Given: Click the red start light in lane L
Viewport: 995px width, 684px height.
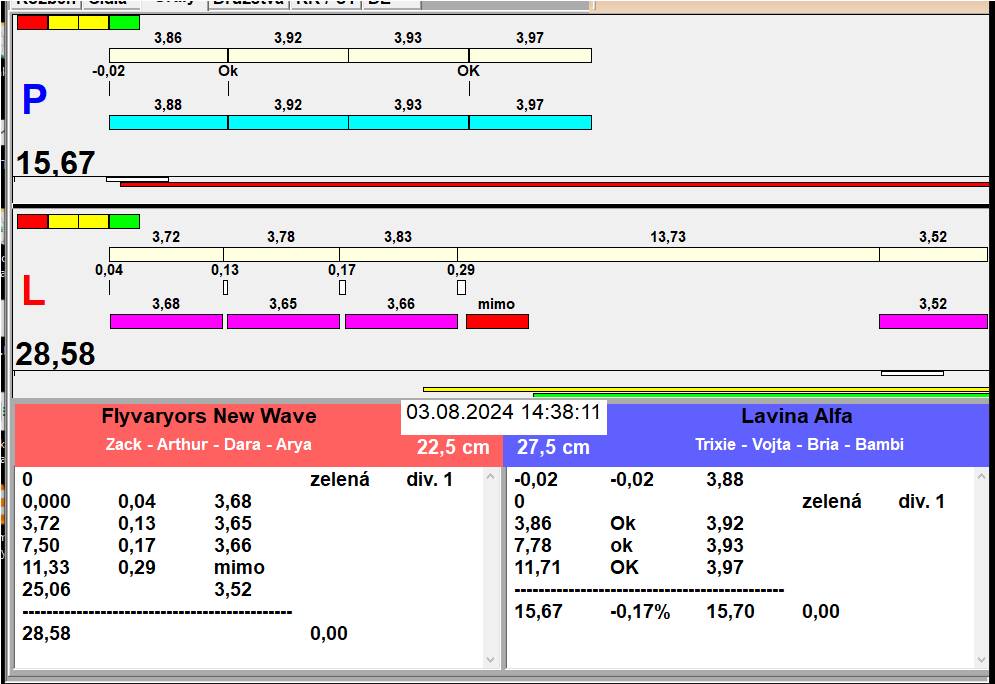Looking at the screenshot, I should (32, 221).
